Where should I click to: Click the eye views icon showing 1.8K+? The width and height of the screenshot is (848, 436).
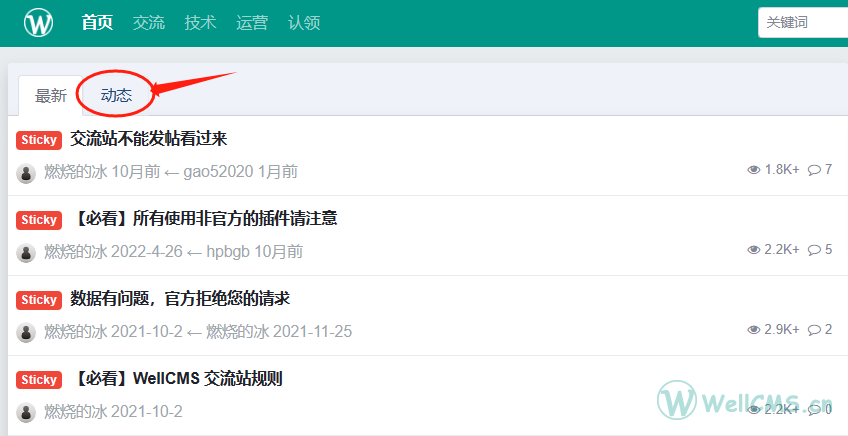[754, 170]
